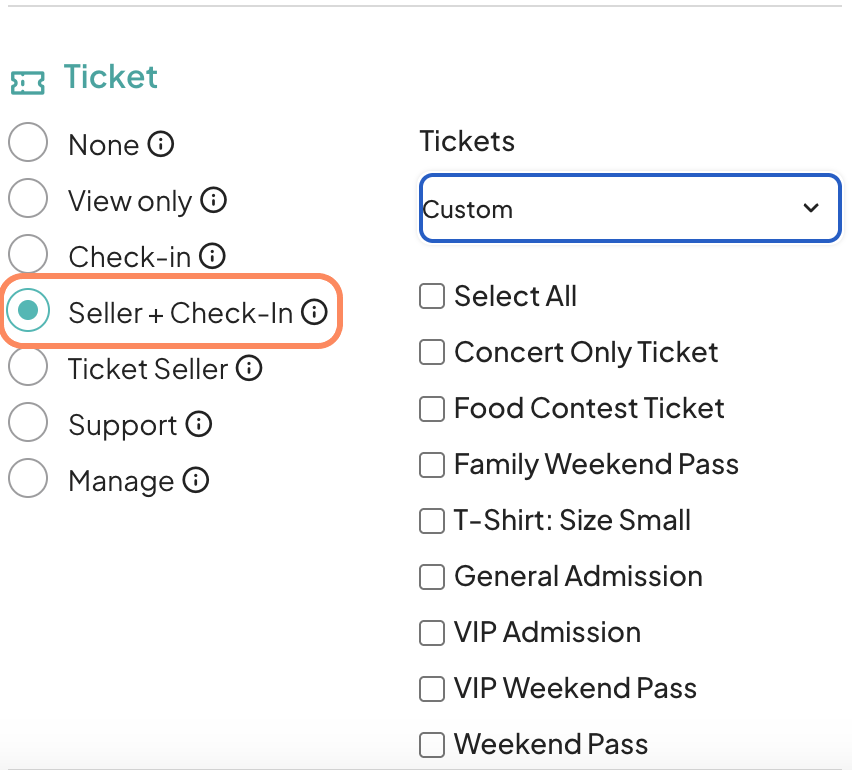This screenshot has height=770, width=852.
Task: Click the chevron arrow in Tickets dropdown
Action: click(x=811, y=208)
